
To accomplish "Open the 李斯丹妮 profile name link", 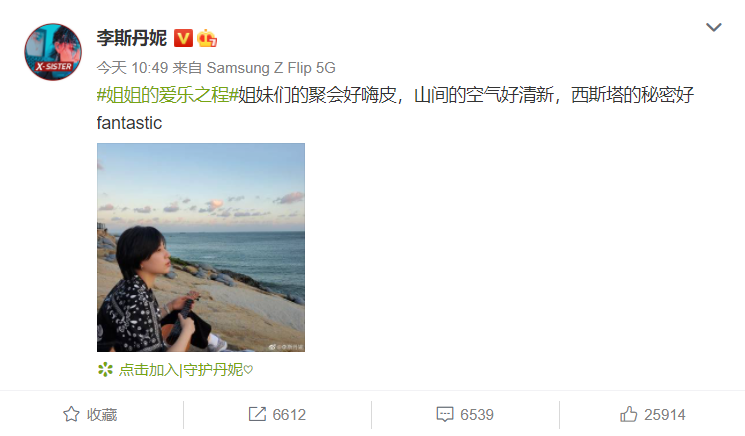I will click(132, 38).
